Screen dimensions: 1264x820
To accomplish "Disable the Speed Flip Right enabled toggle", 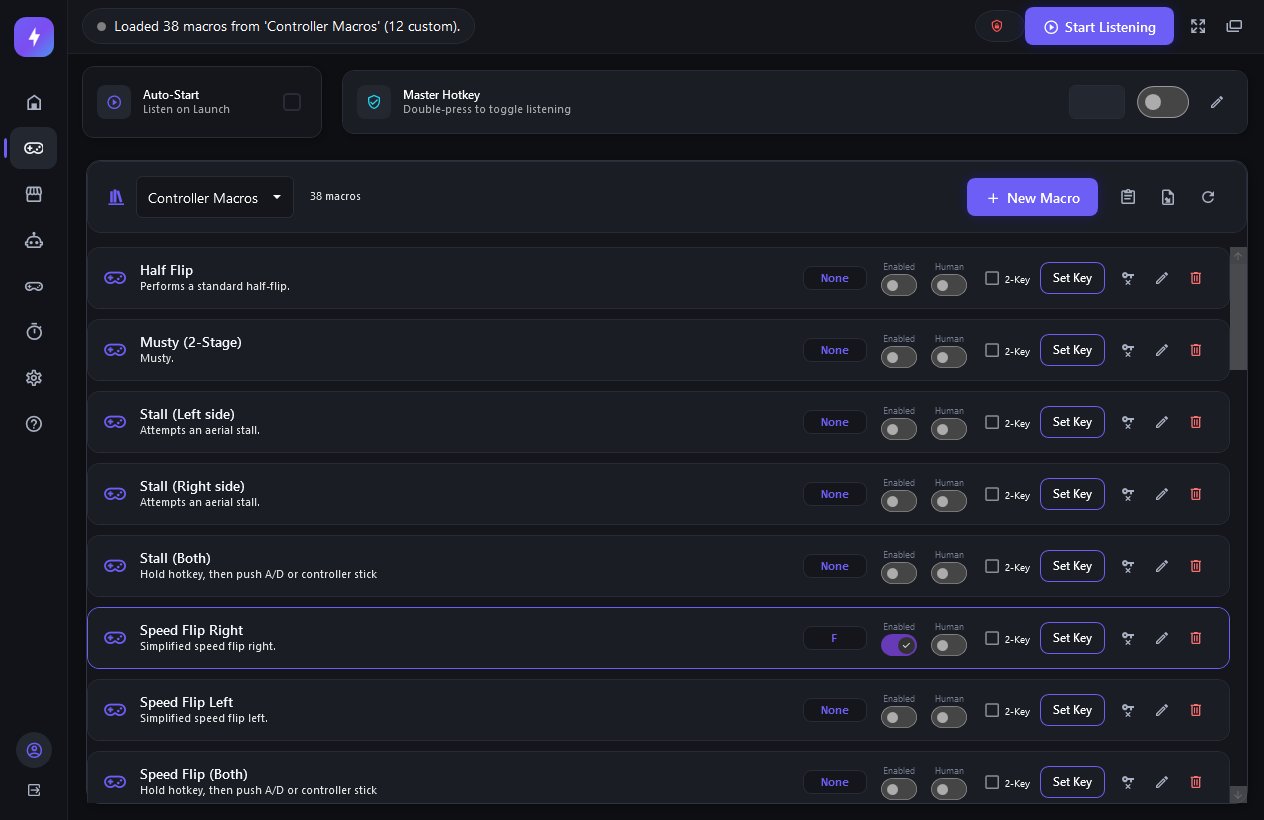I will 899,646.
